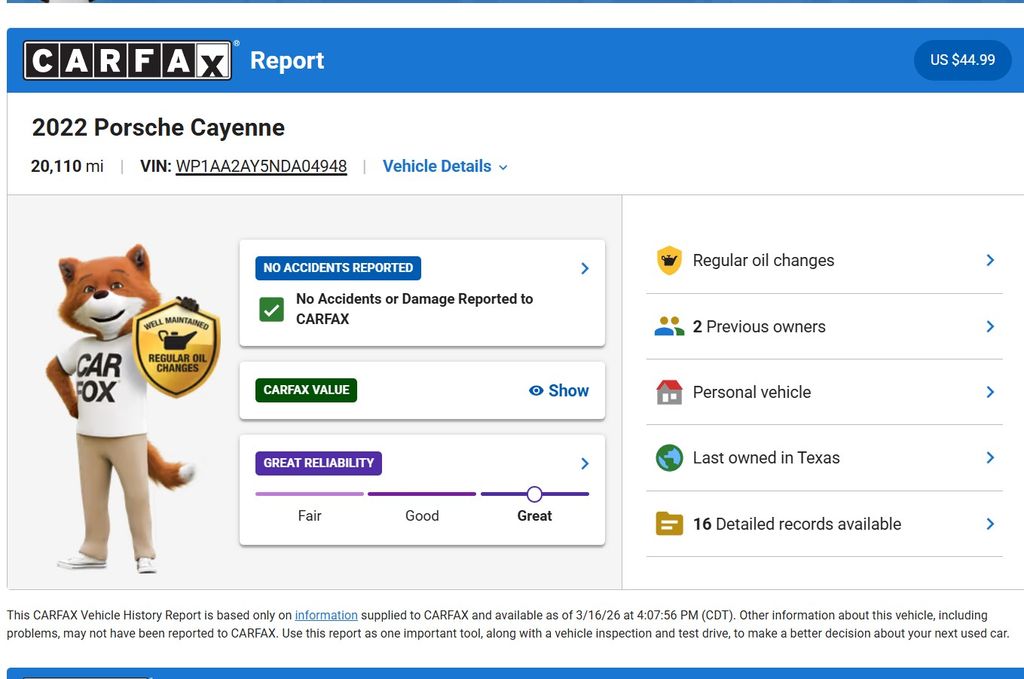The image size is (1024, 679).
Task: Open the Regular oil changes row
Action: (x=824, y=260)
